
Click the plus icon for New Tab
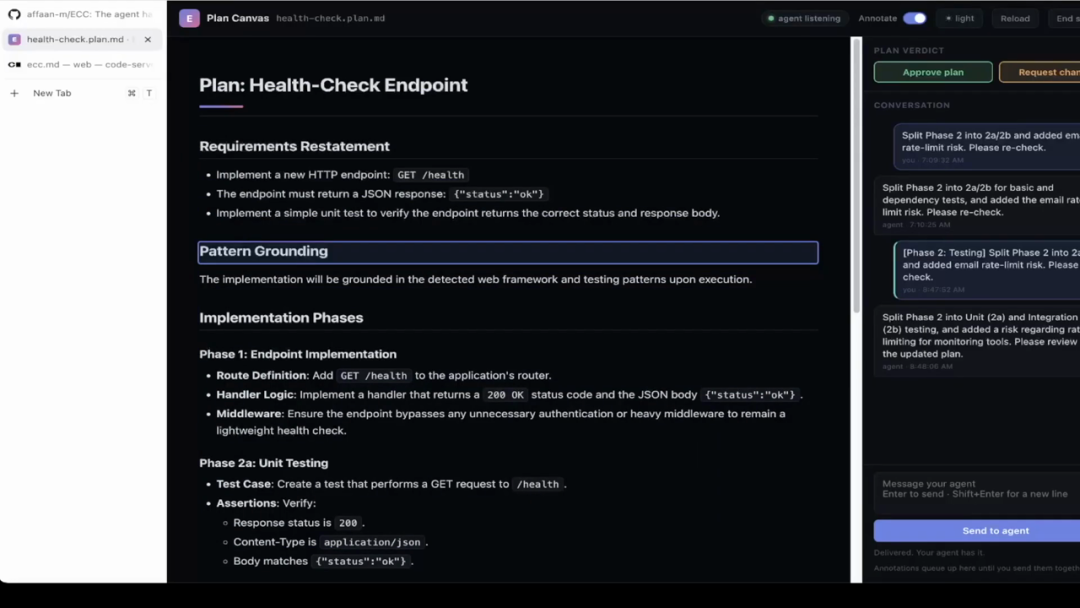coord(14,93)
